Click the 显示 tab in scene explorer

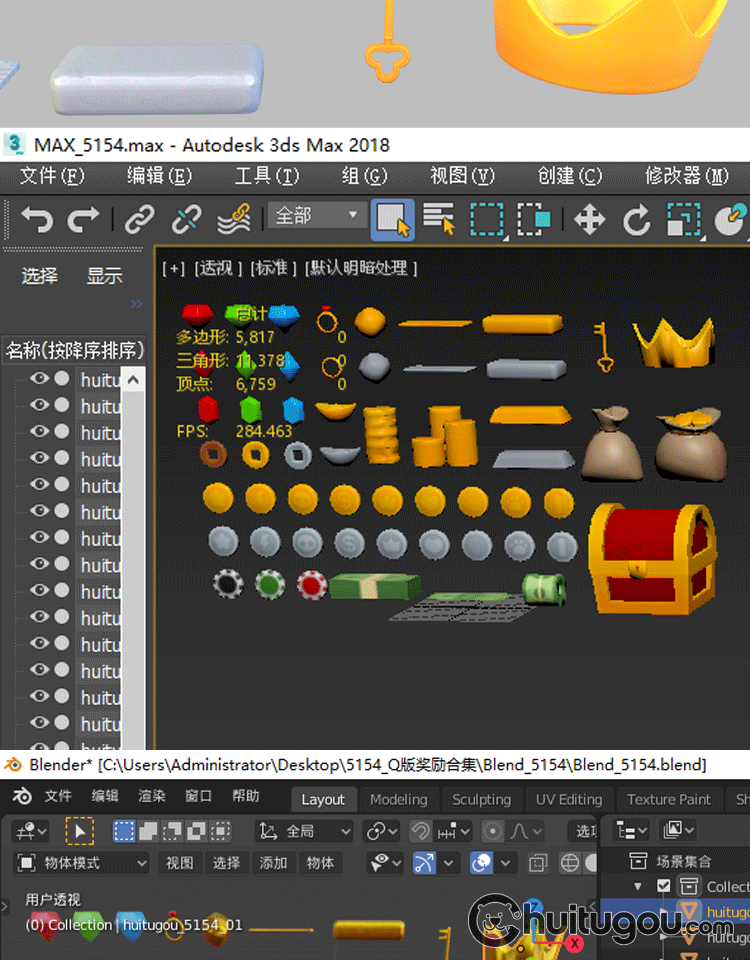104,276
